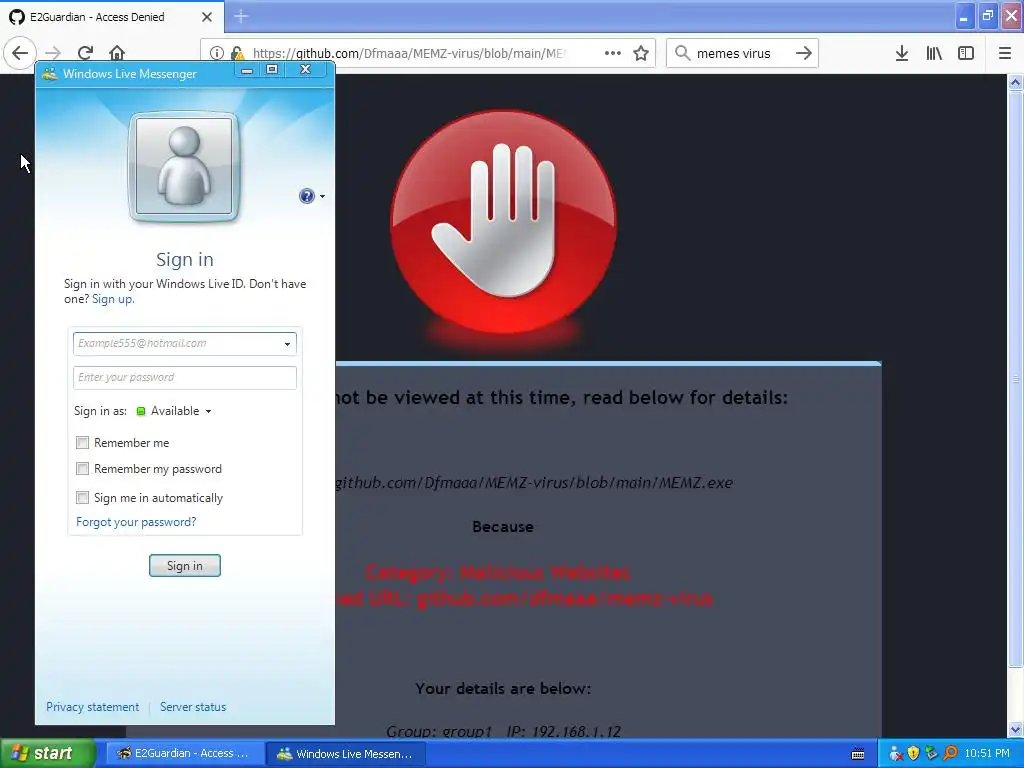Image resolution: width=1024 pixels, height=768 pixels.
Task: Click the orange magnifier tray icon
Action: [x=950, y=754]
